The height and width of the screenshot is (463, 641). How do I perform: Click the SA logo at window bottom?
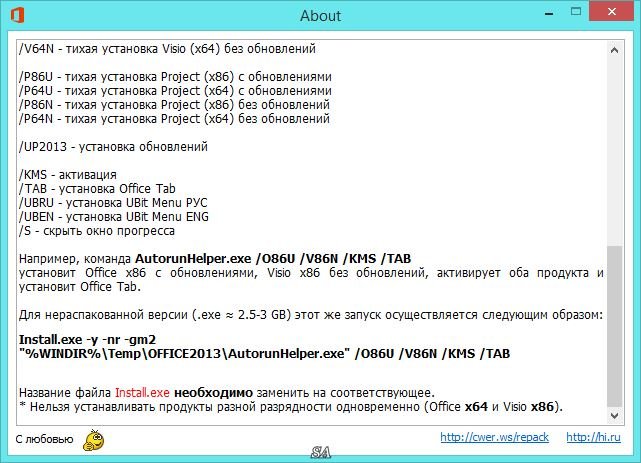[x=320, y=452]
